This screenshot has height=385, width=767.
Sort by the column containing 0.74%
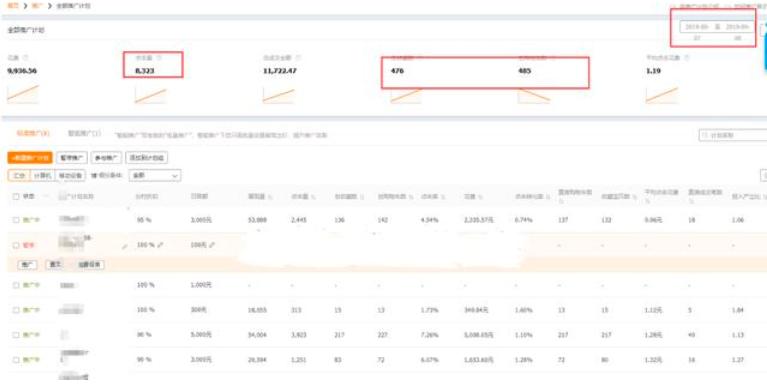[532, 196]
